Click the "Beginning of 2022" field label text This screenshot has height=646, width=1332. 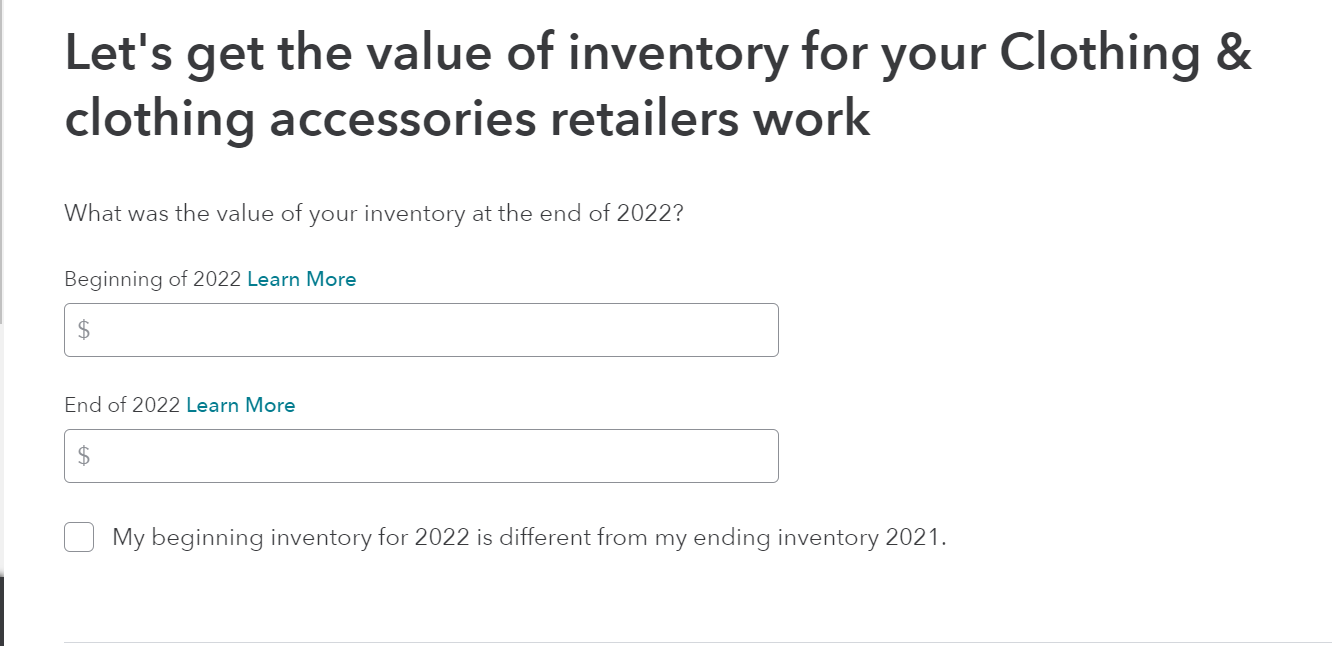click(x=152, y=279)
